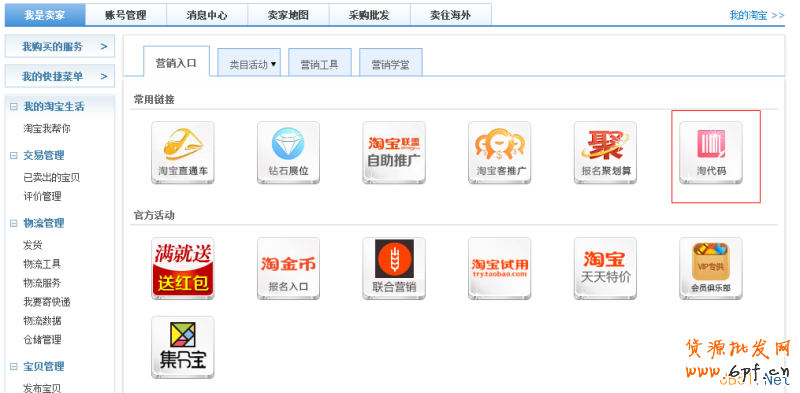Open the 淘宝 天天特价 icon

click(x=605, y=268)
